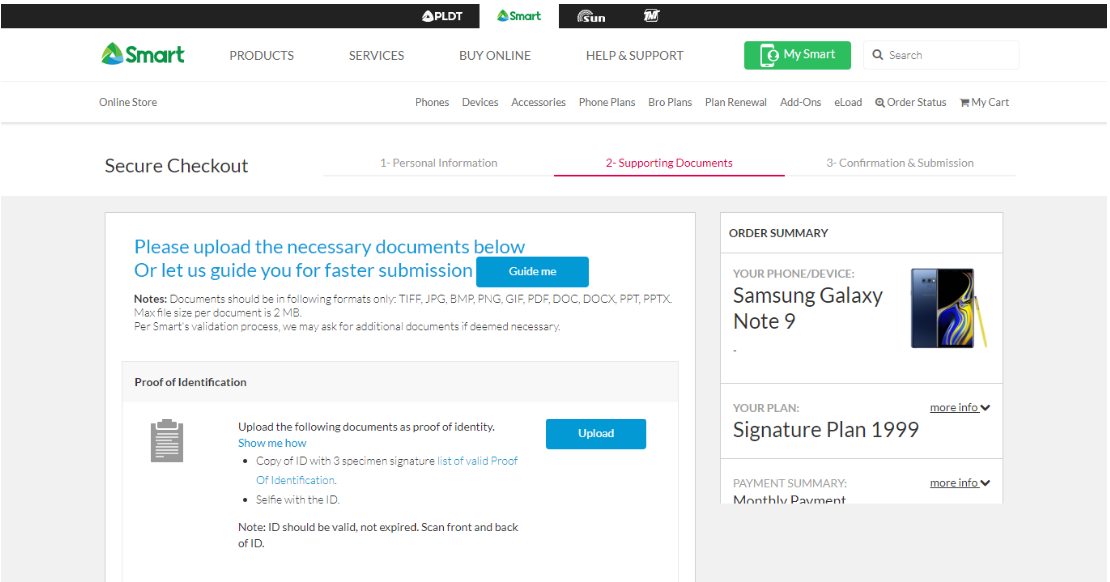Click the Order Summary heading
1110x582 pixels.
tap(778, 233)
